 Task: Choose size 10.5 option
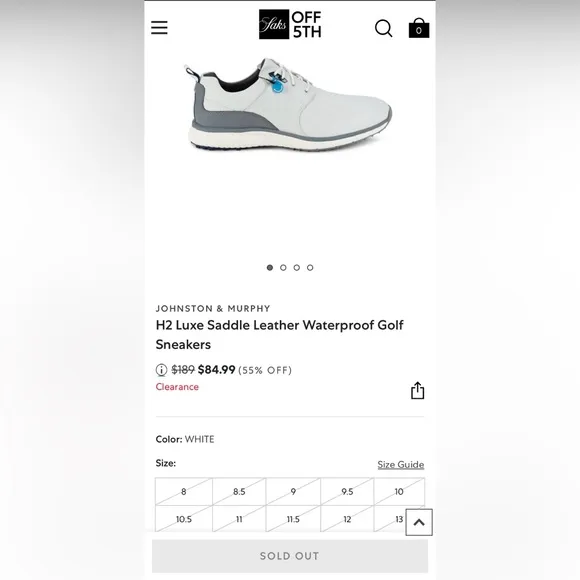pos(184,519)
